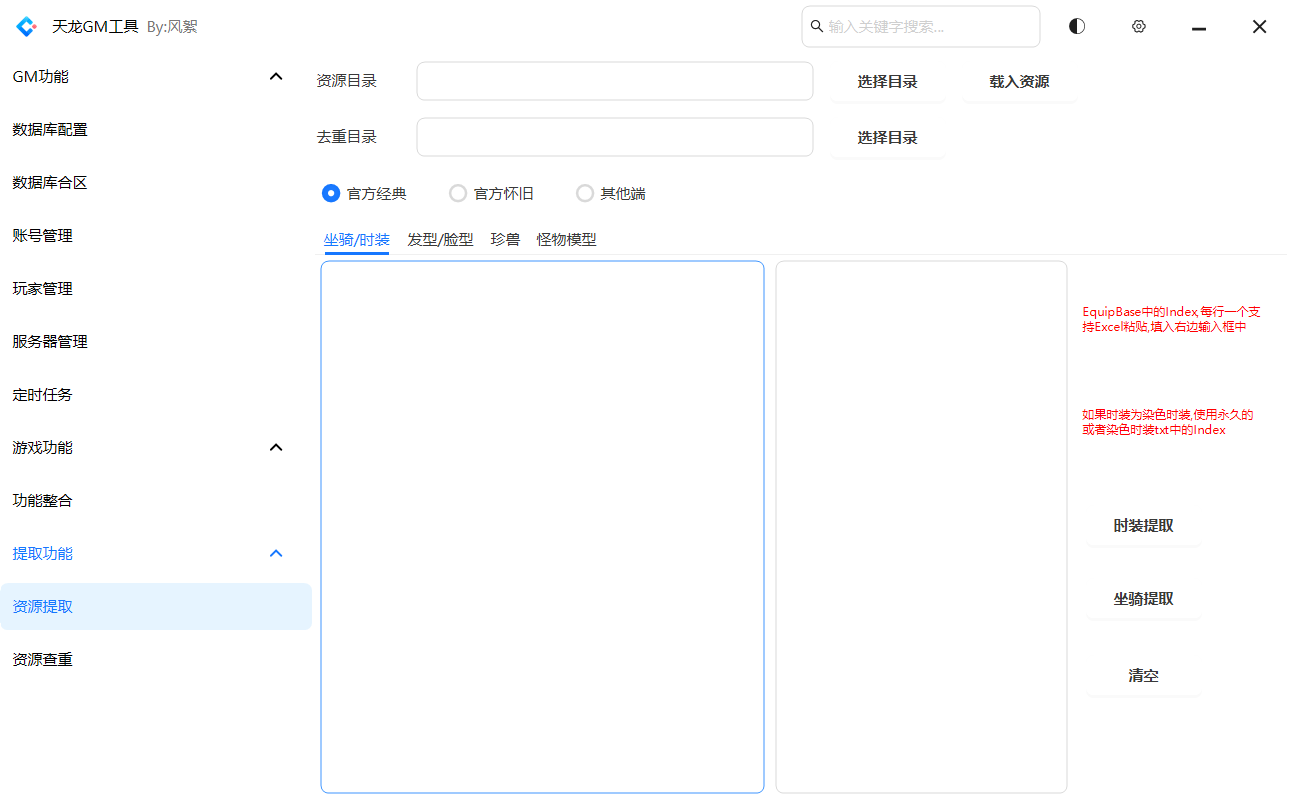Collapse the 提取功能 section chevron

[x=276, y=554]
